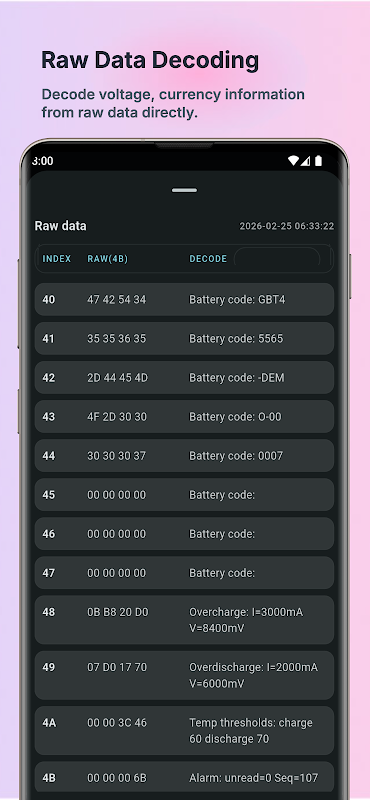The height and width of the screenshot is (800, 370).
Task: Open the Overcharge row at index 48
Action: 184,620
